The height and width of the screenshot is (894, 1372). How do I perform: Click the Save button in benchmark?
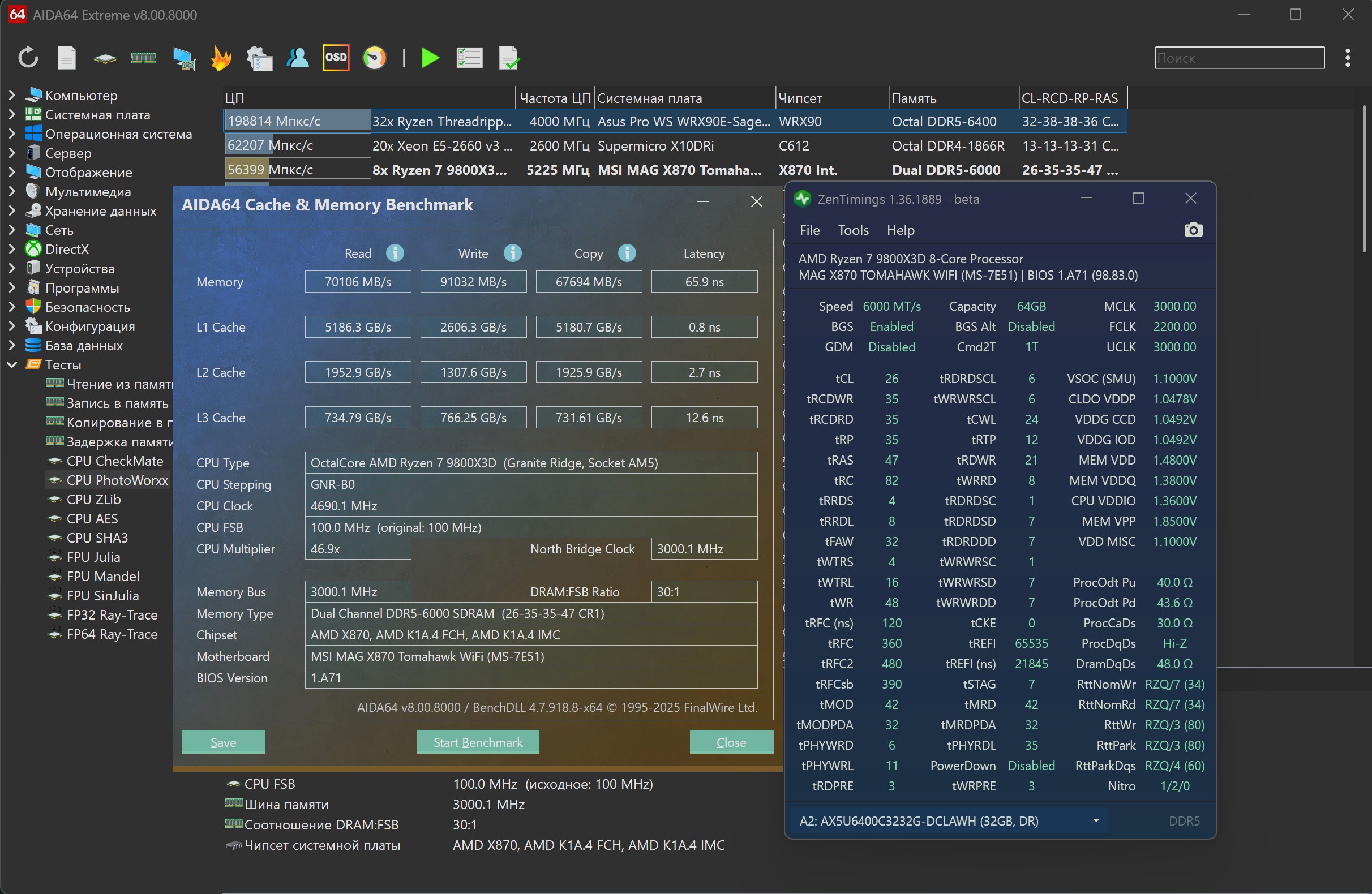[223, 742]
